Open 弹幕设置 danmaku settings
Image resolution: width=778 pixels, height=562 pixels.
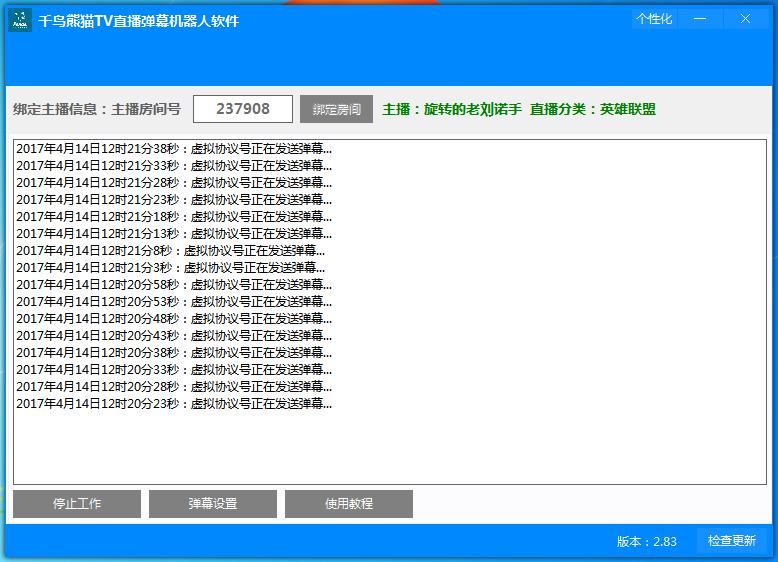click(x=213, y=504)
